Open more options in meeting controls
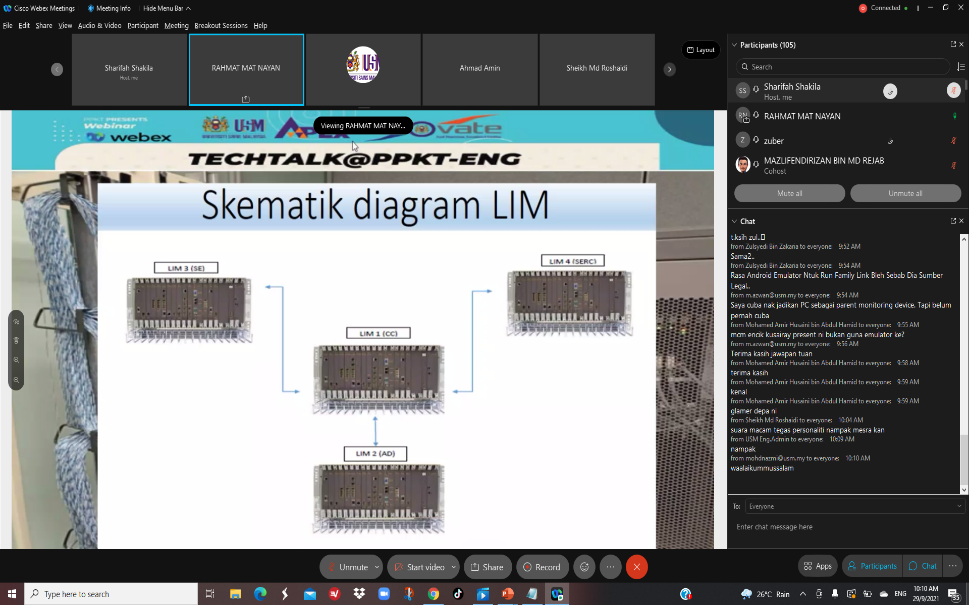969x605 pixels. 610,567
